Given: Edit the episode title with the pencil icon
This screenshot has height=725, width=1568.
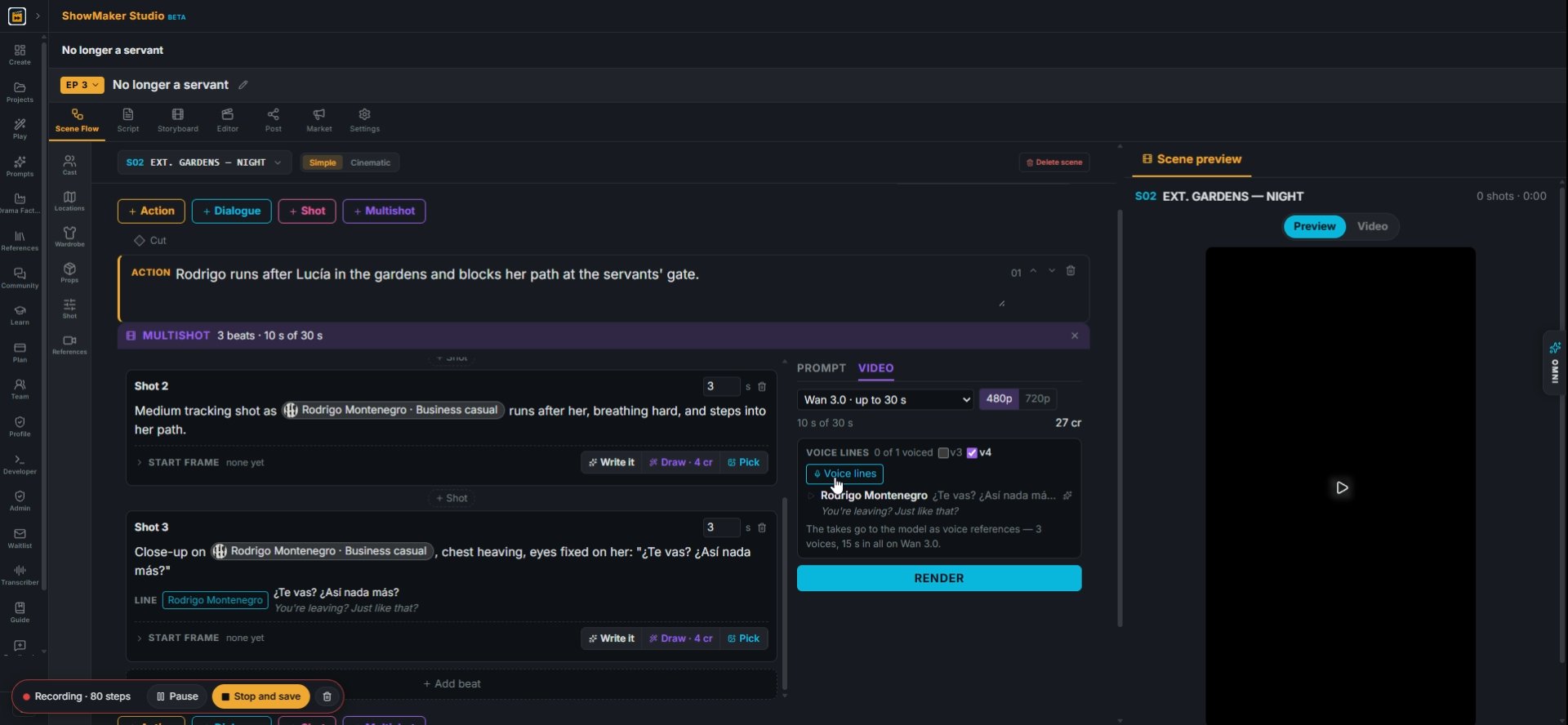Looking at the screenshot, I should pyautogui.click(x=243, y=85).
